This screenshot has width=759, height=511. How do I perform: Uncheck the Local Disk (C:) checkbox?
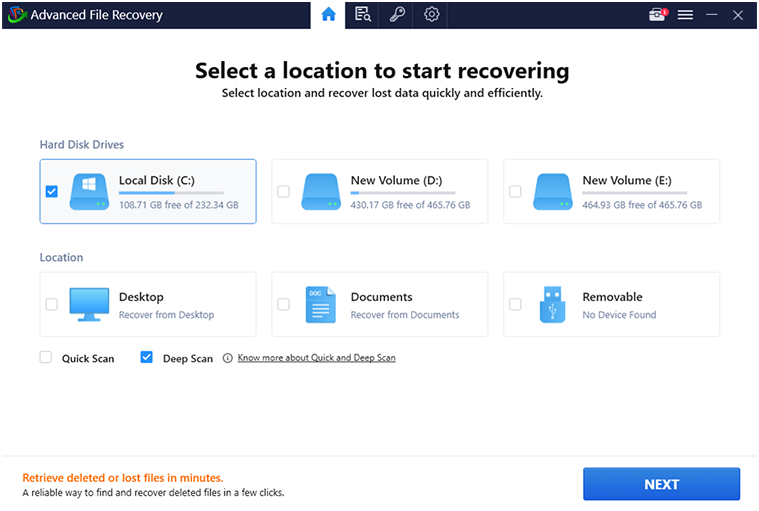point(51,192)
